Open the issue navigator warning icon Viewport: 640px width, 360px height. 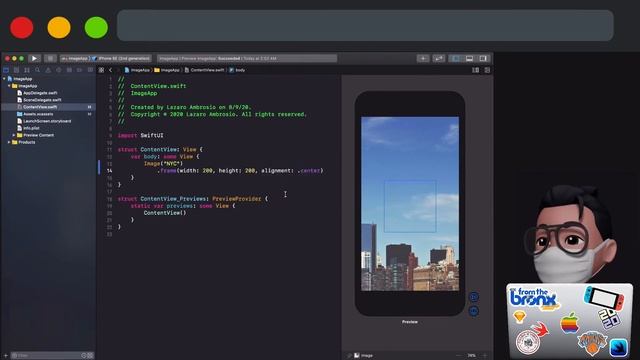pyautogui.click(x=48, y=70)
